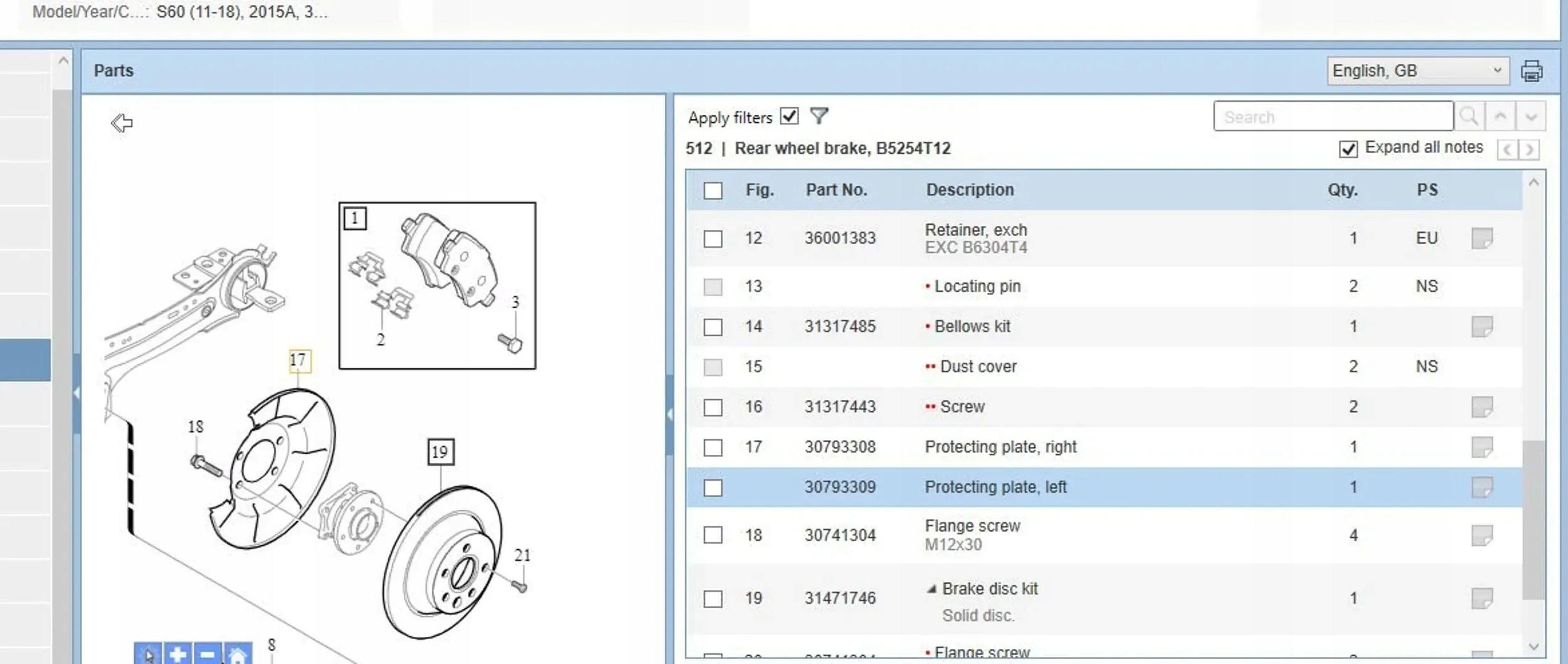The height and width of the screenshot is (664, 1568).
Task: Jump to the previous search result arrow
Action: click(x=1500, y=117)
